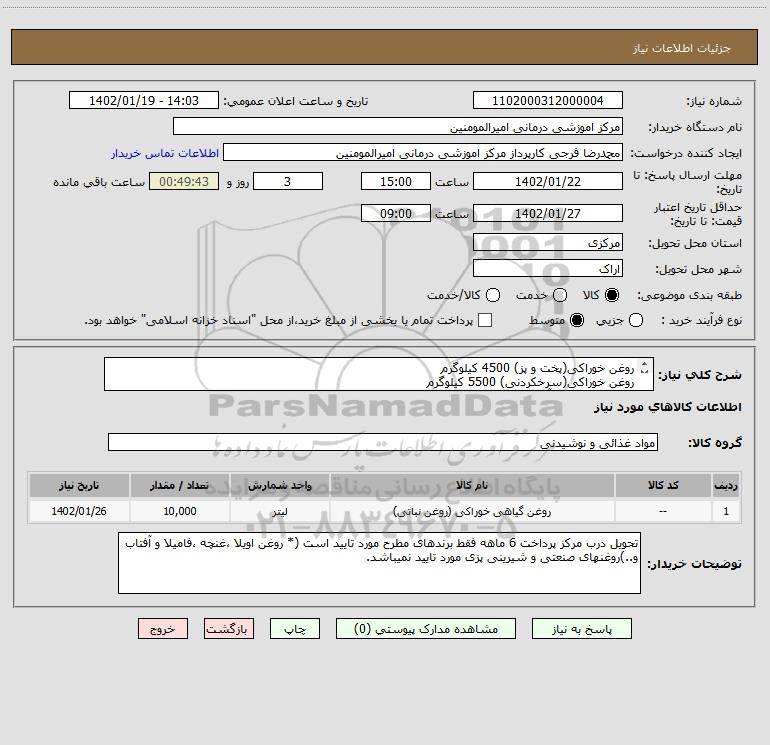Click the 09:00 time field
The width and height of the screenshot is (770, 745).
[x=396, y=213]
